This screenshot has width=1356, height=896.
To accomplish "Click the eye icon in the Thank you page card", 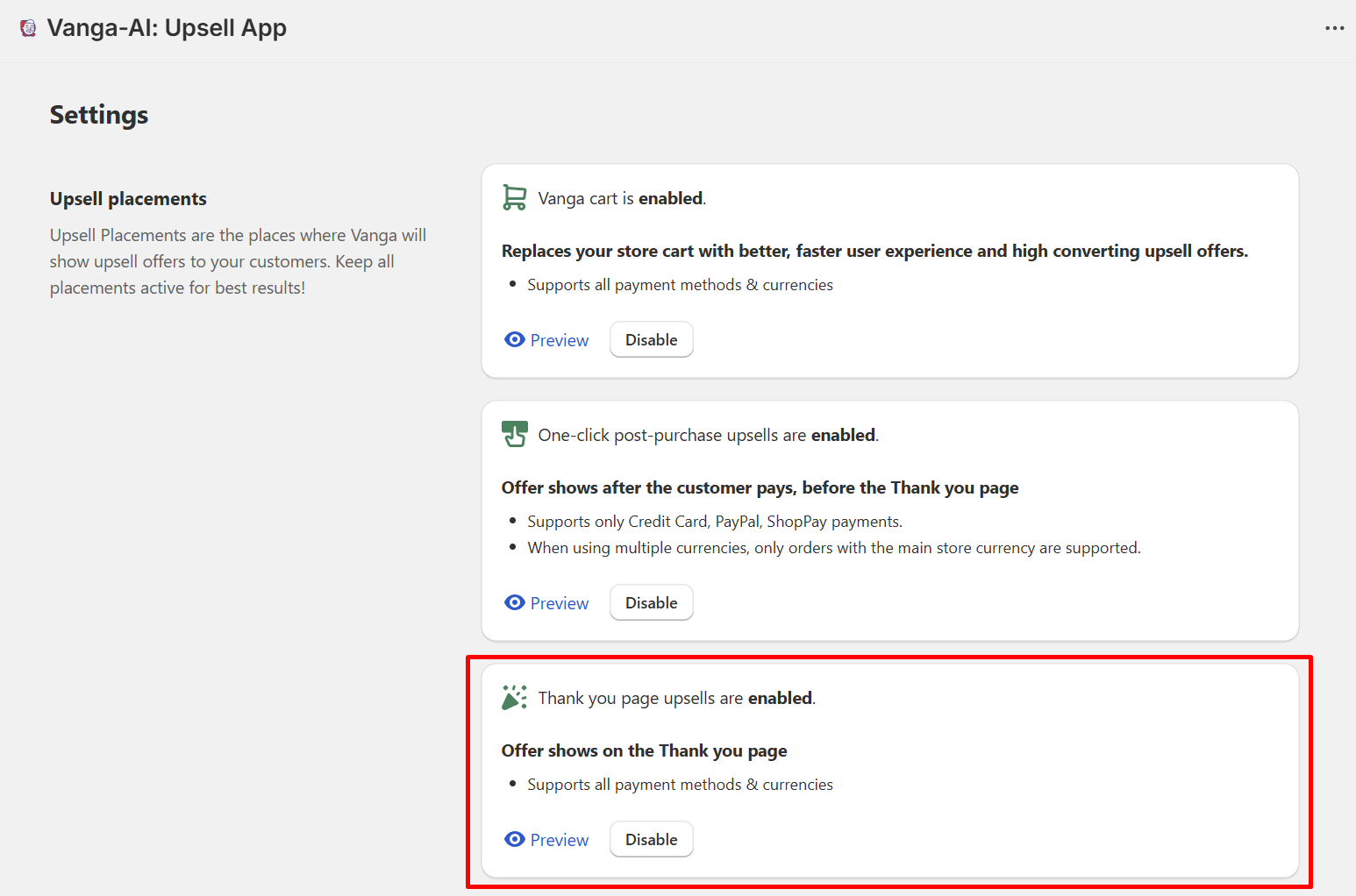I will tap(515, 839).
